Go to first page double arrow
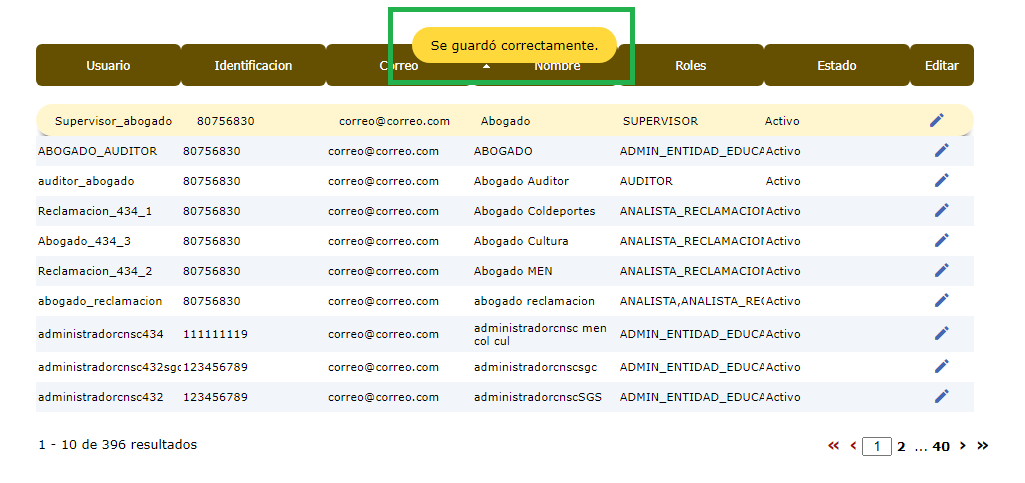Image resolution: width=1025 pixels, height=483 pixels. pyautogui.click(x=834, y=446)
